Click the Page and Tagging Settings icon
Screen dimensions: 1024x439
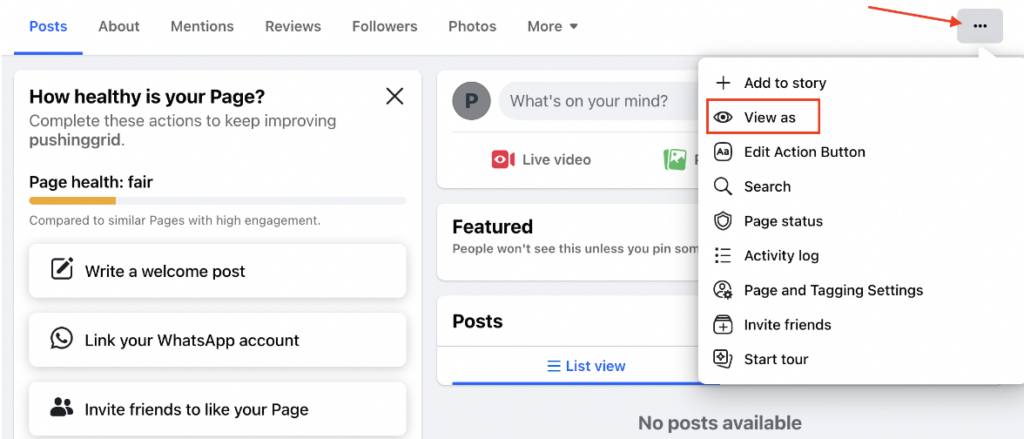click(723, 290)
